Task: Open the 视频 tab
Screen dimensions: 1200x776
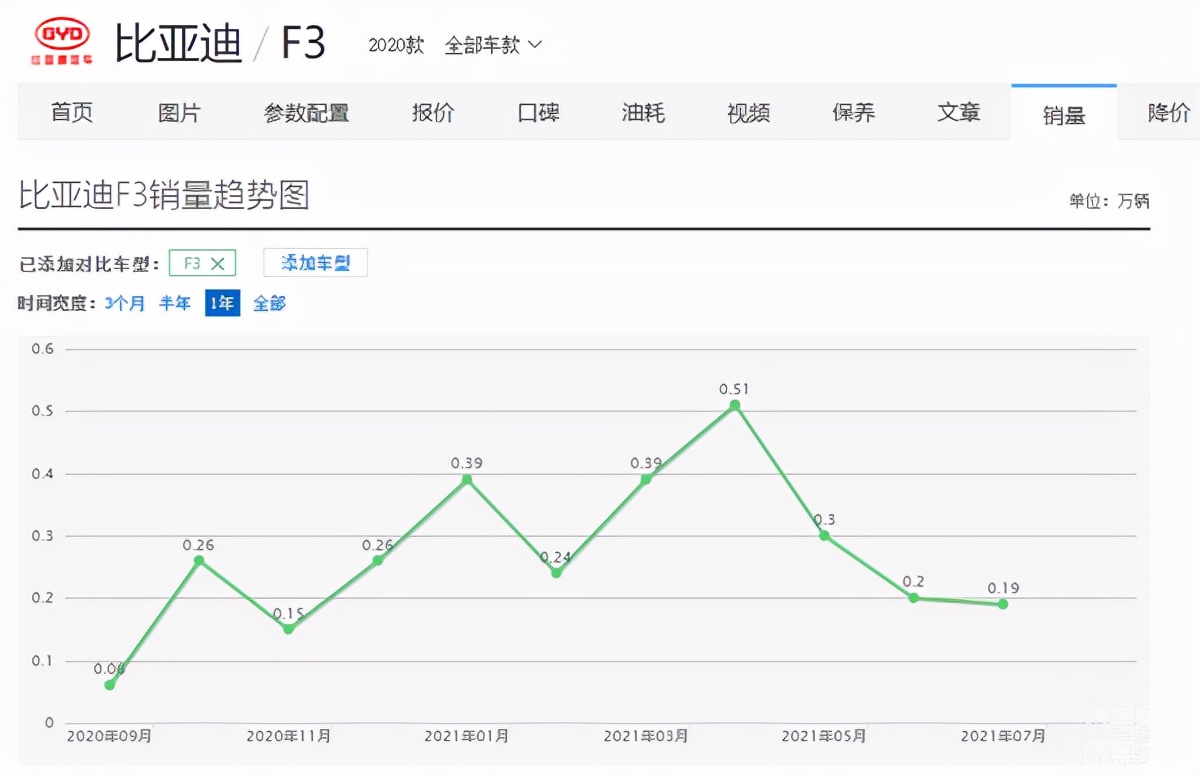Action: (x=748, y=113)
